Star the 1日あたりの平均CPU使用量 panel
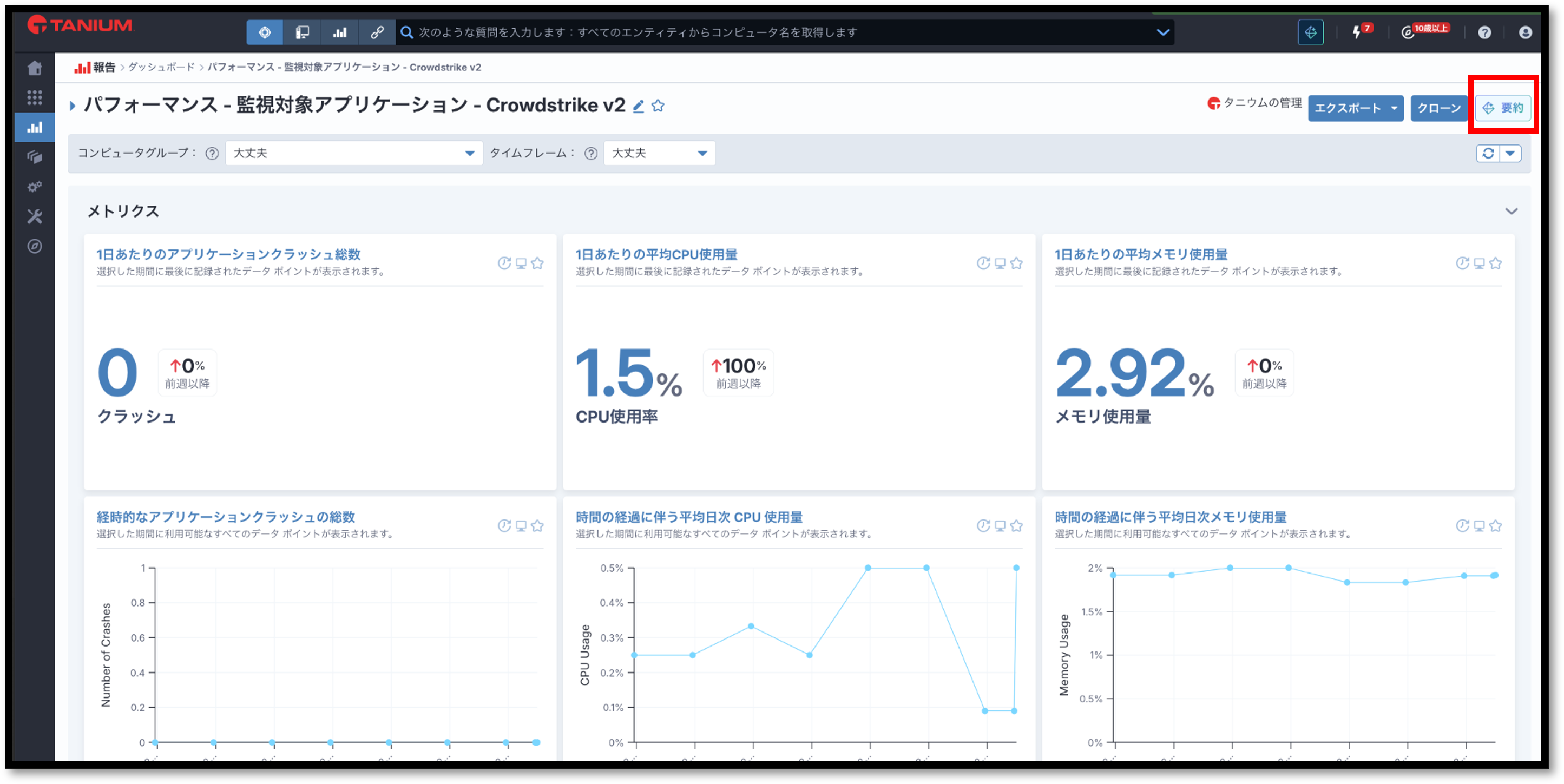This screenshot has width=1564, height=784. tap(1016, 263)
